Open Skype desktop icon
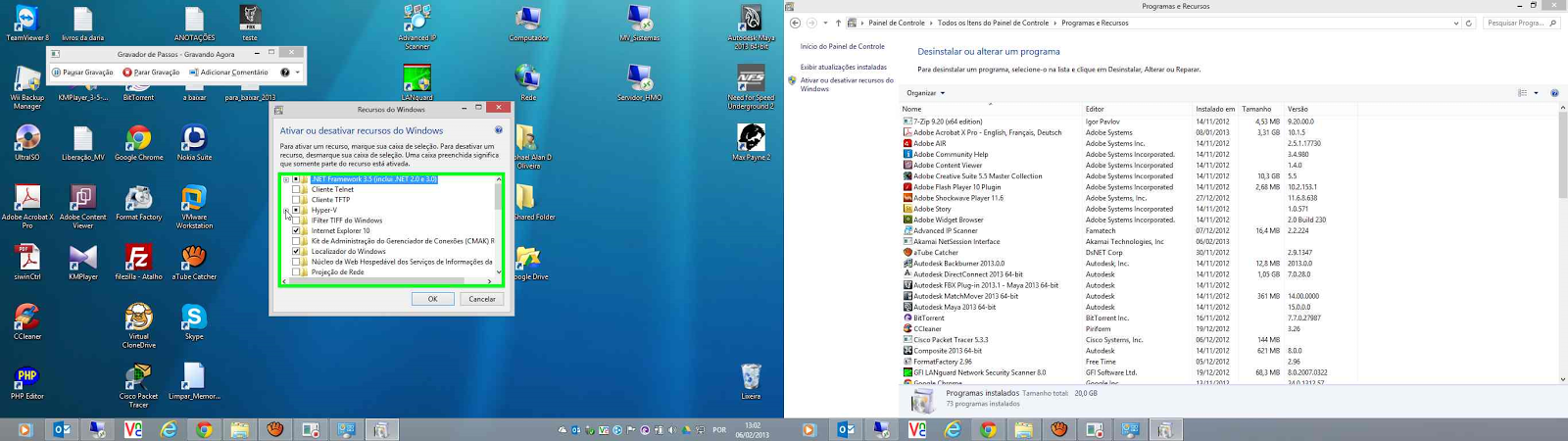Image resolution: width=1568 pixels, height=441 pixels. [194, 321]
